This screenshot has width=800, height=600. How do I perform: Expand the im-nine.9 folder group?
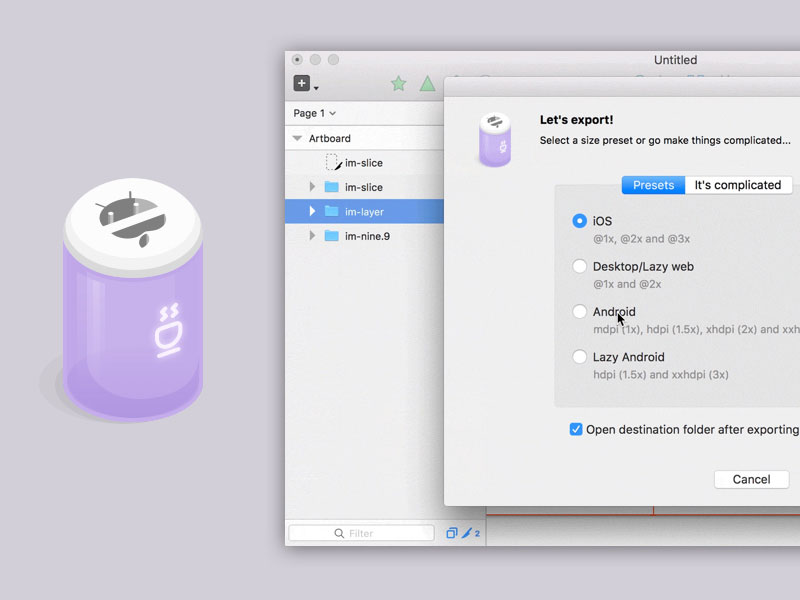click(x=312, y=236)
